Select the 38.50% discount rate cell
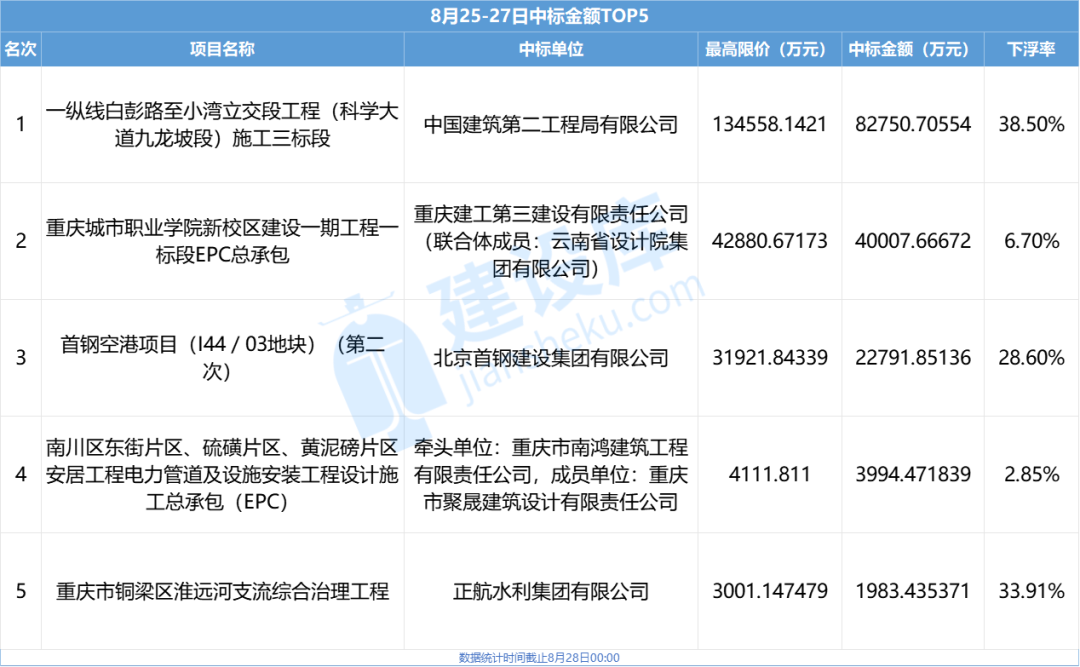1080x667 pixels. click(x=1031, y=125)
